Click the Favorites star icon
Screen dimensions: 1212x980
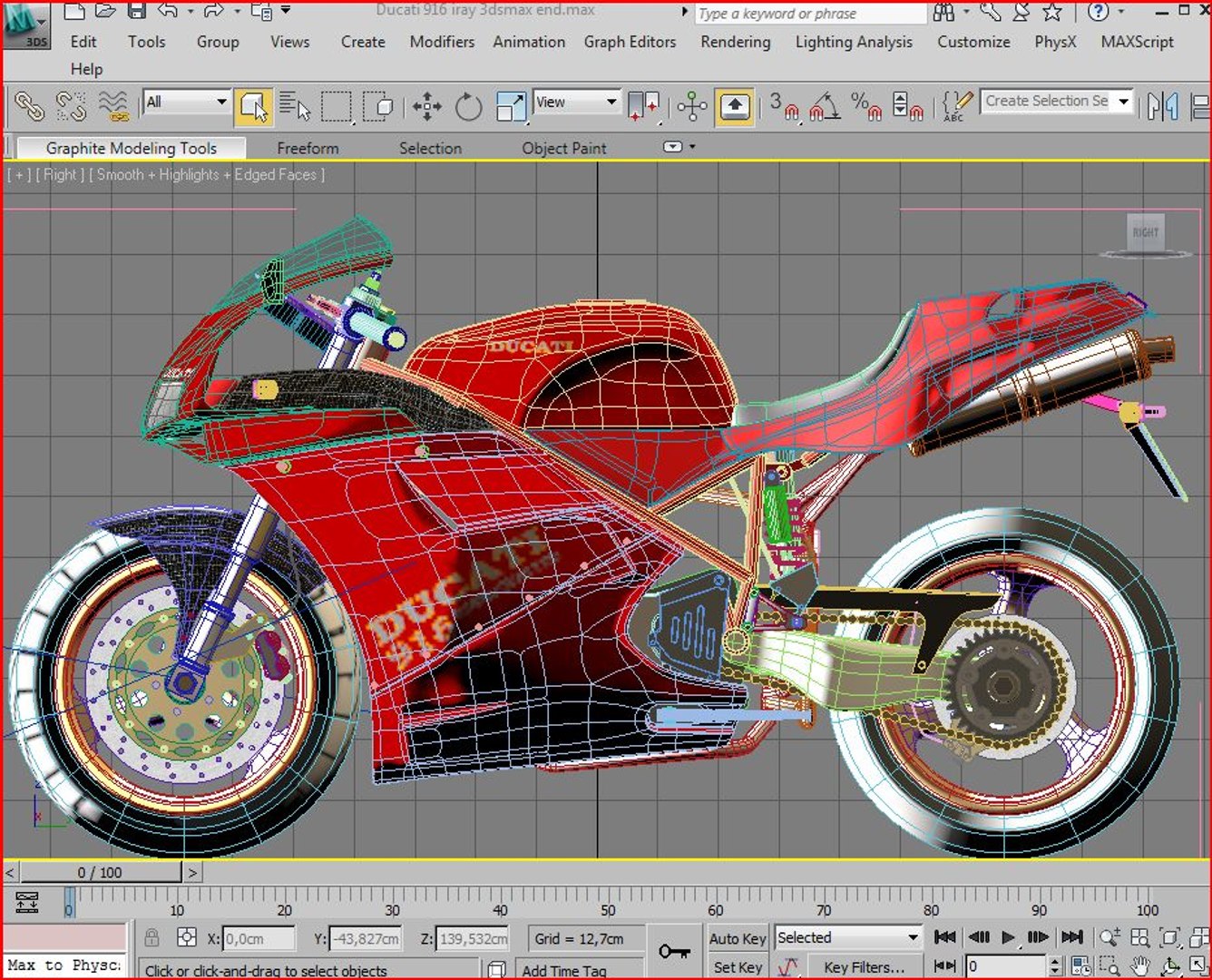pos(1051,12)
